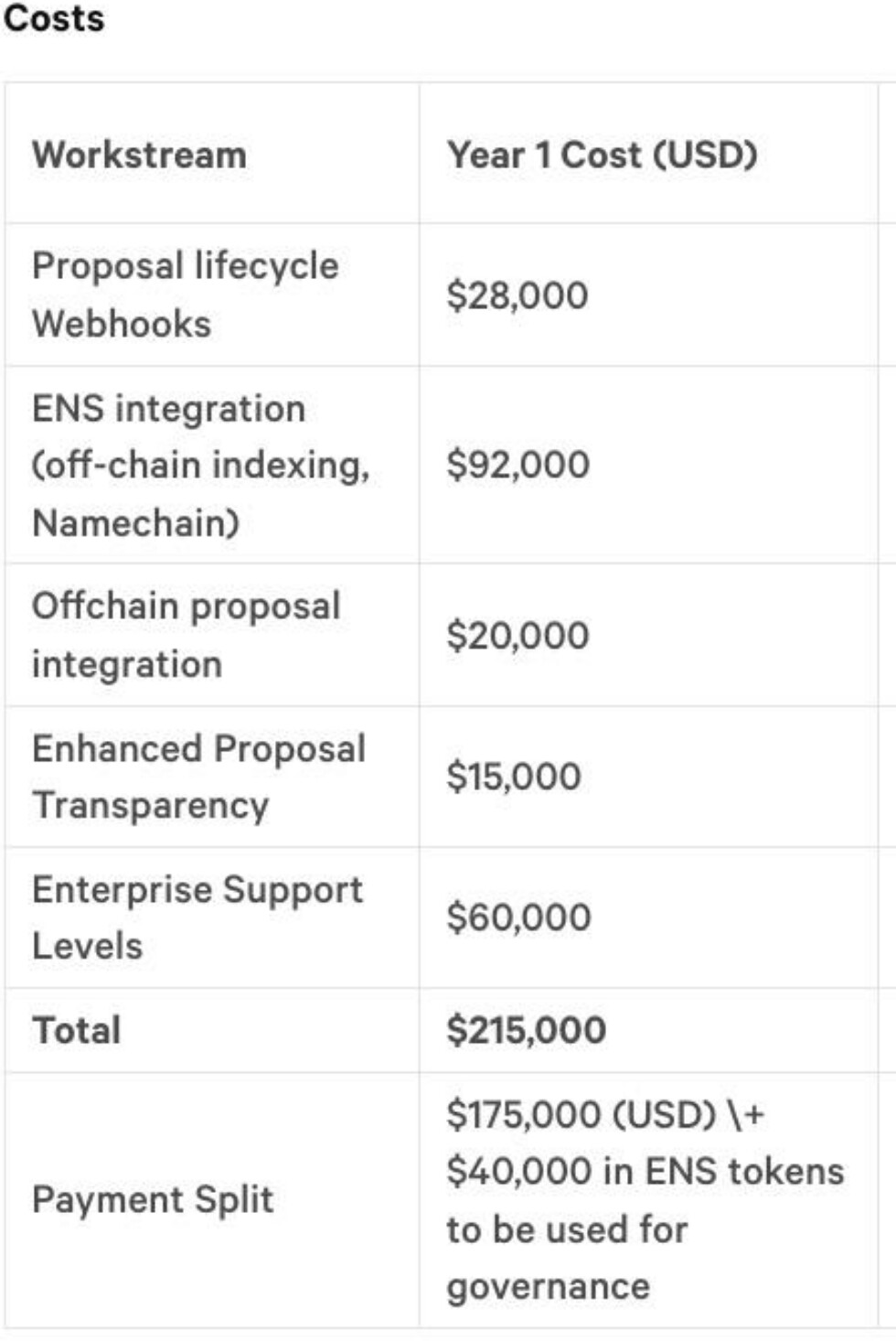The image size is (896, 1341).
Task: Select the Workstream column header
Action: tap(139, 155)
